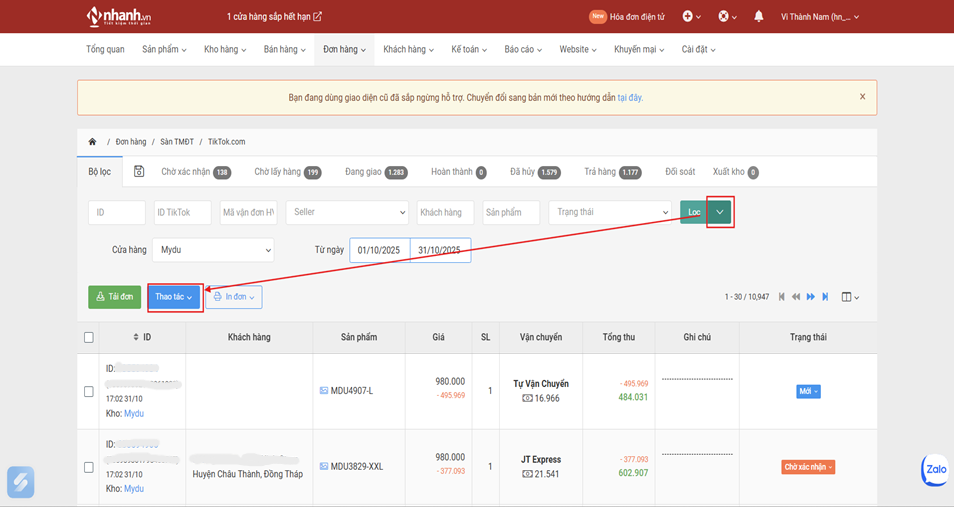The image size is (954, 507).
Task: Open the In đơn print dropdown
Action: pyautogui.click(x=234, y=297)
